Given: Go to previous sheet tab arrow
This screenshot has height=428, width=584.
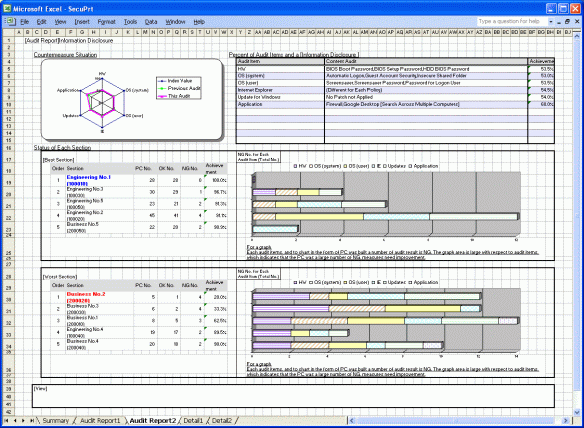Looking at the screenshot, I should click(15, 421).
